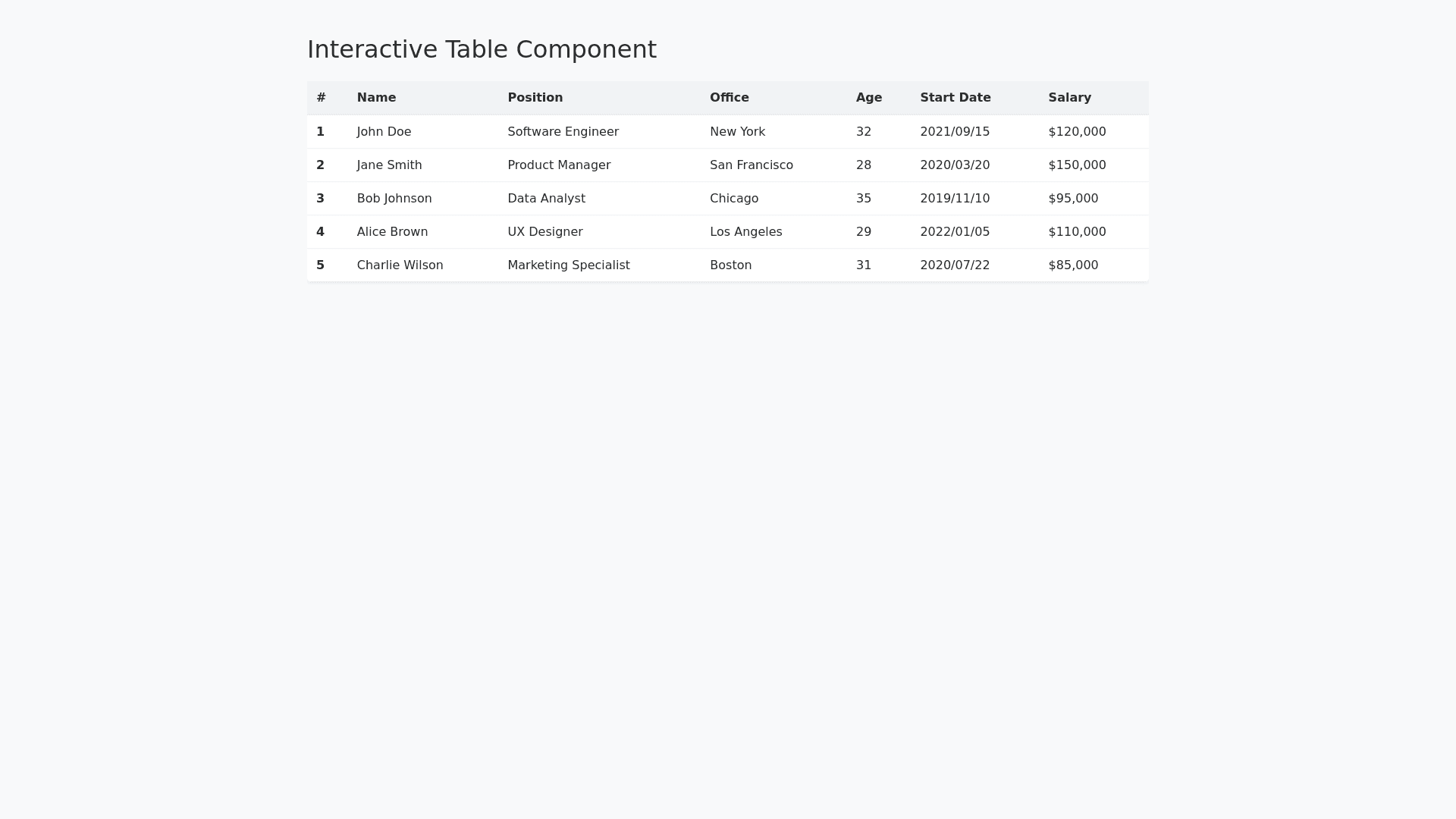Select the Bob Johnson name cell
Viewport: 1456px width, 819px height.
coord(394,199)
